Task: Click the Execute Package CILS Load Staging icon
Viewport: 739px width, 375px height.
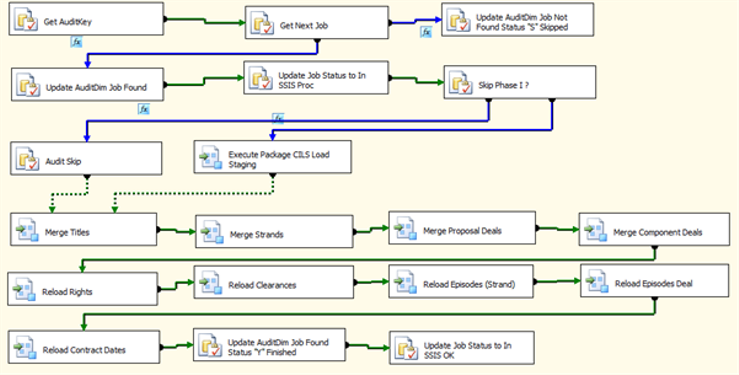Action: (211, 158)
